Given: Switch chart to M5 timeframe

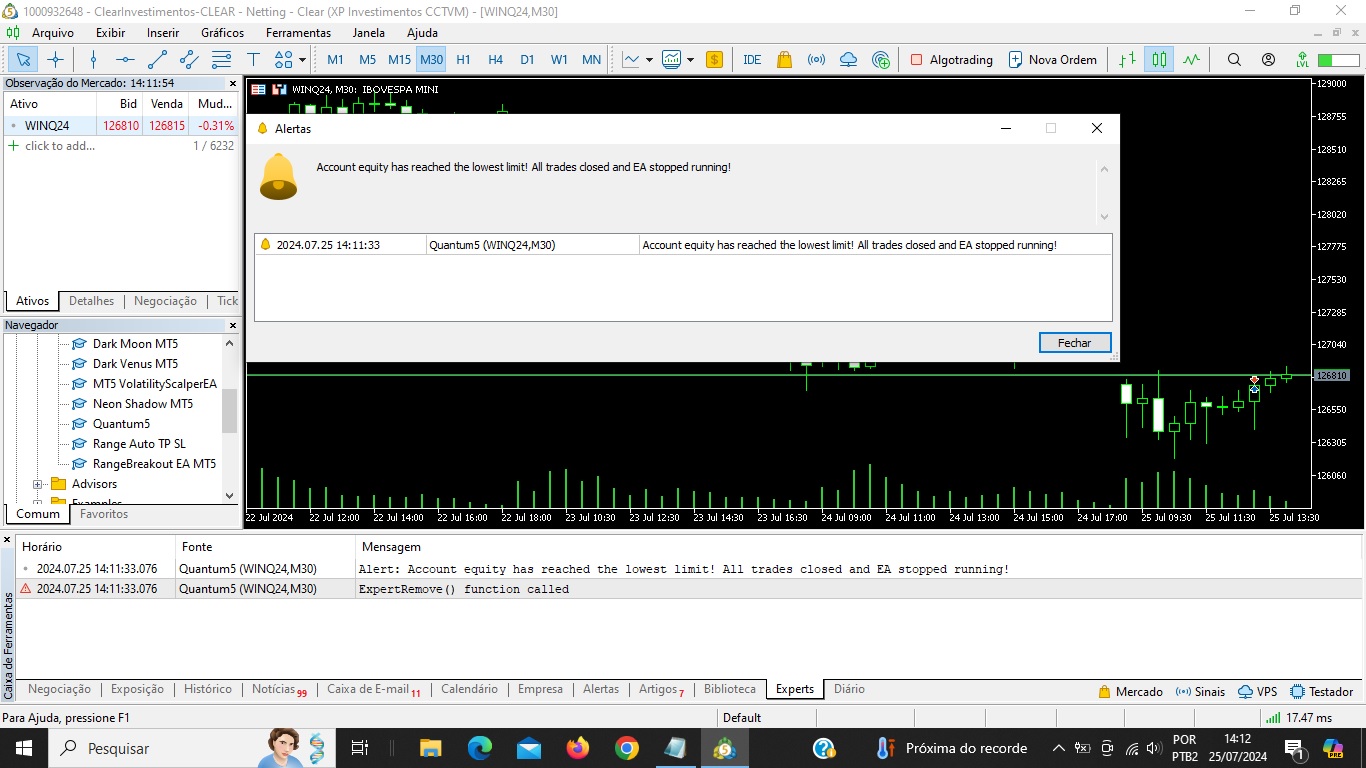Looking at the screenshot, I should pos(367,59).
